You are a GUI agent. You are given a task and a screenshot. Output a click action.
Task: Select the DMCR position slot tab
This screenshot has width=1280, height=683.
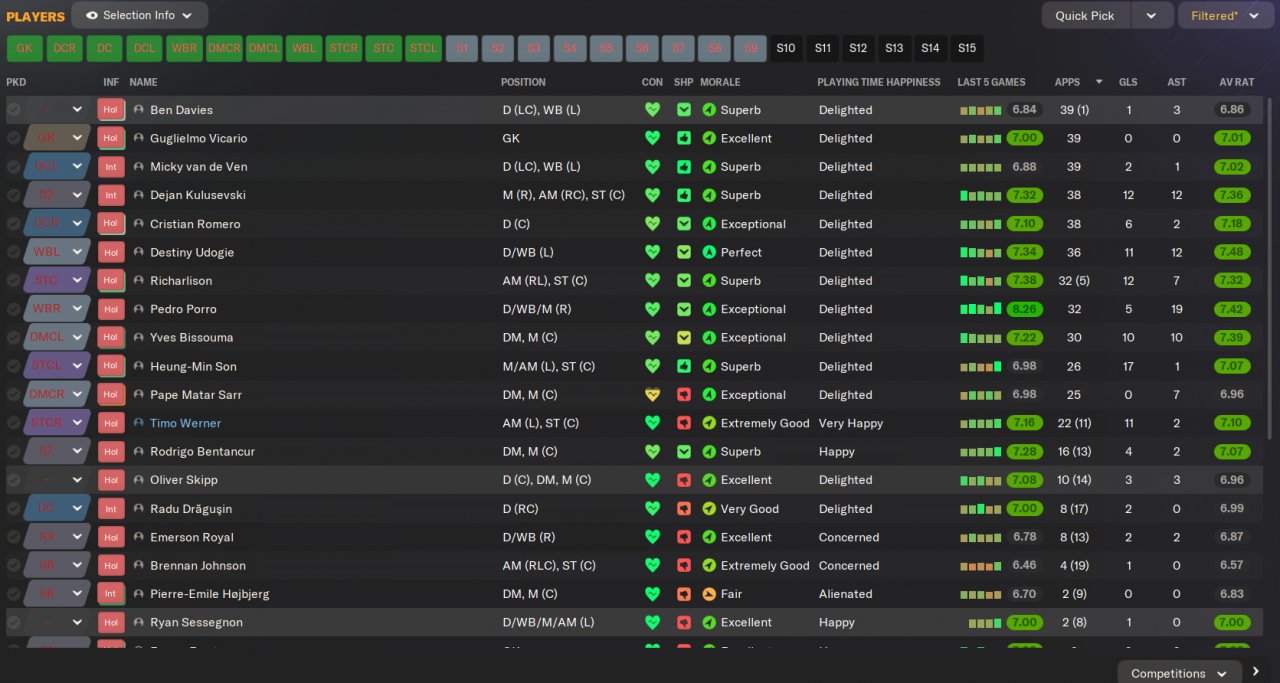coord(224,48)
